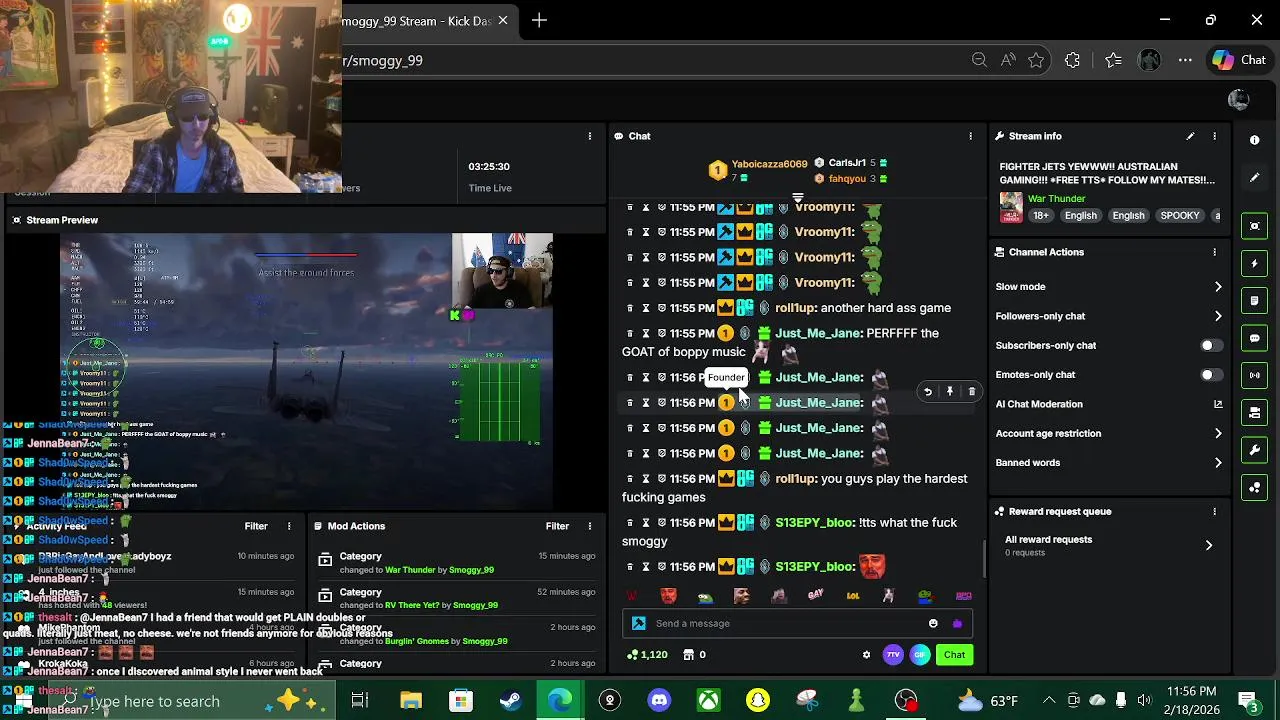Click the info icon in right sidebar

pyautogui.click(x=1255, y=140)
